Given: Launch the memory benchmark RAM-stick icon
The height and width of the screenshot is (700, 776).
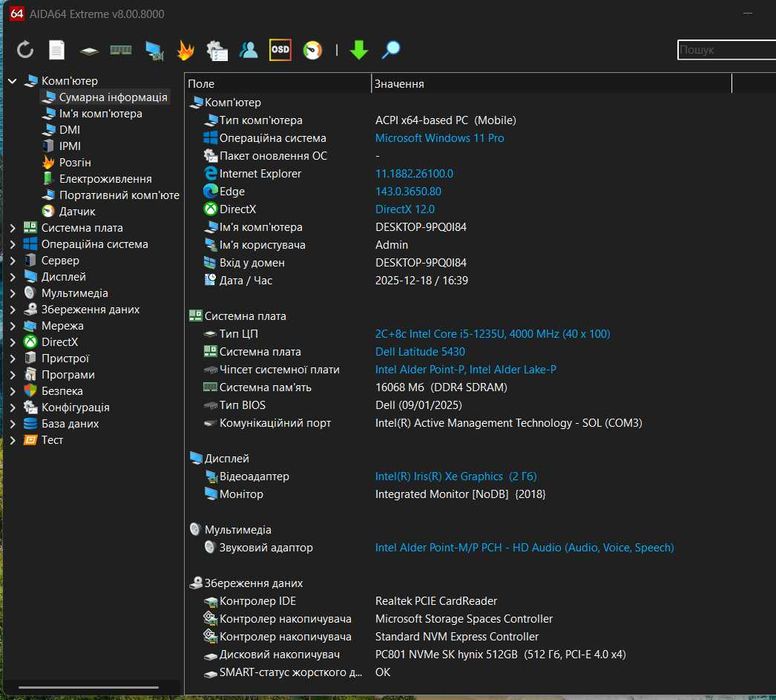Looking at the screenshot, I should pos(121,49).
